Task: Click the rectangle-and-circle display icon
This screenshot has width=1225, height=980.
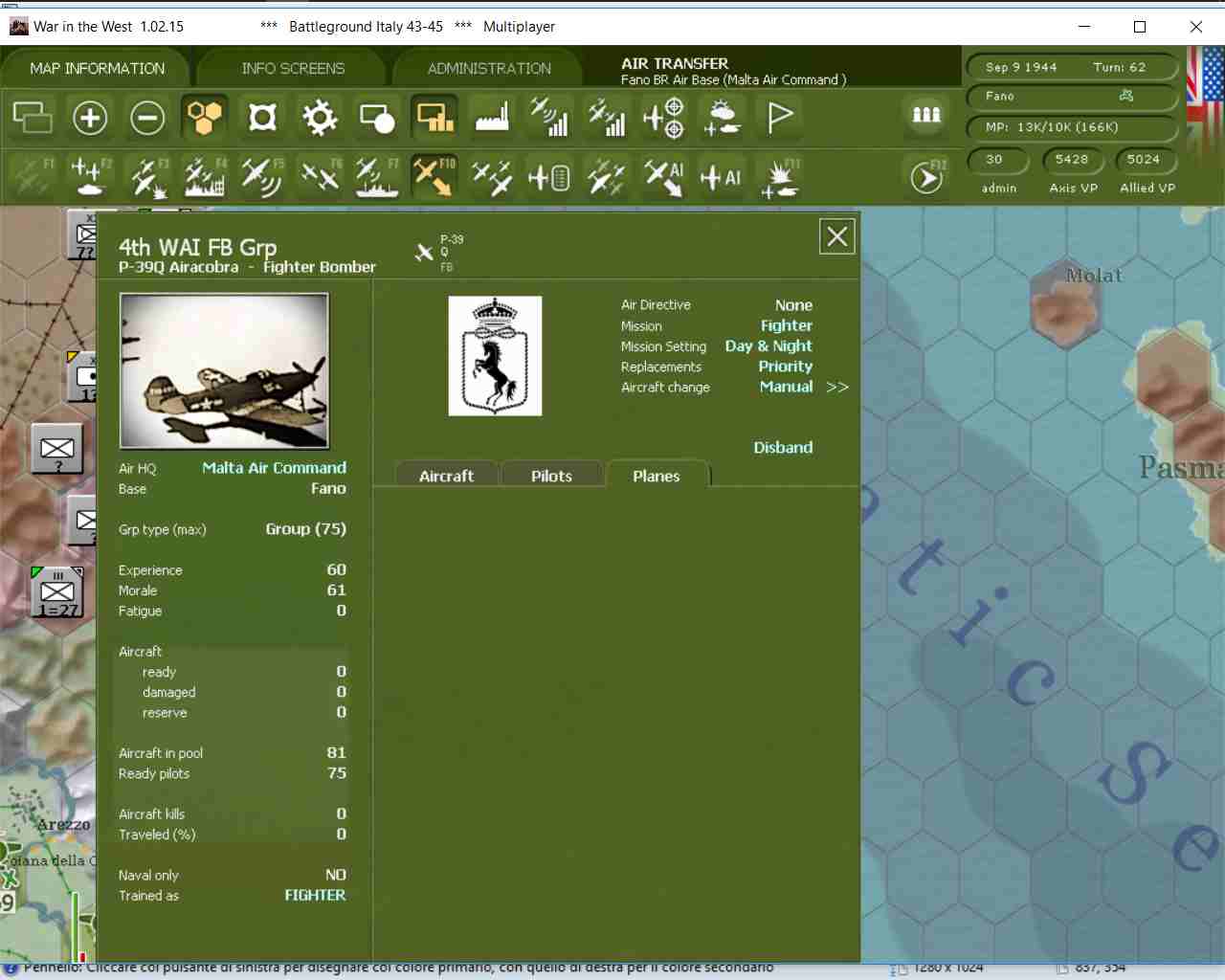Action: 377,118
